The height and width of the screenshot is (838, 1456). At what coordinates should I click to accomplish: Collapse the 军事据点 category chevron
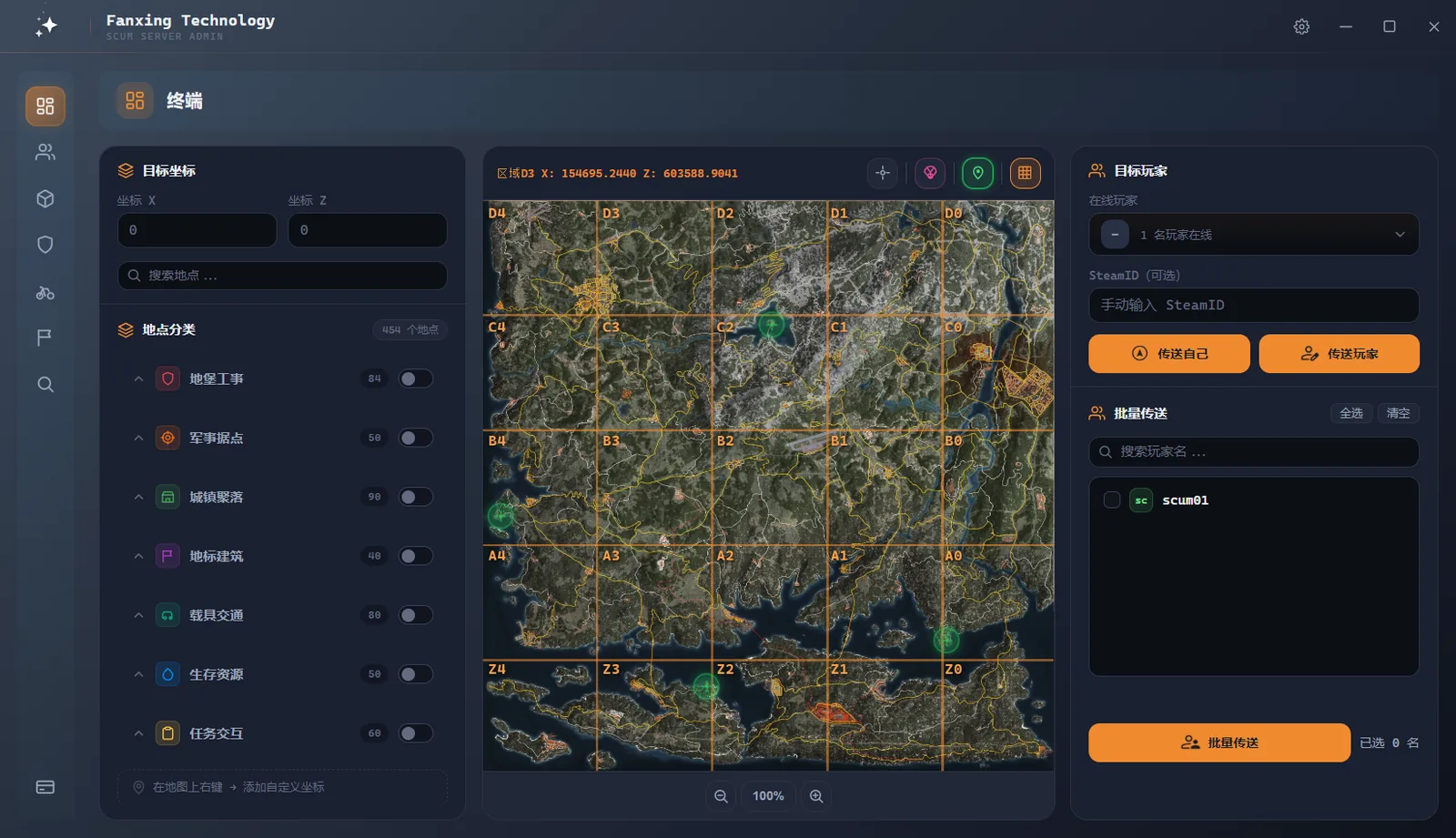click(138, 438)
